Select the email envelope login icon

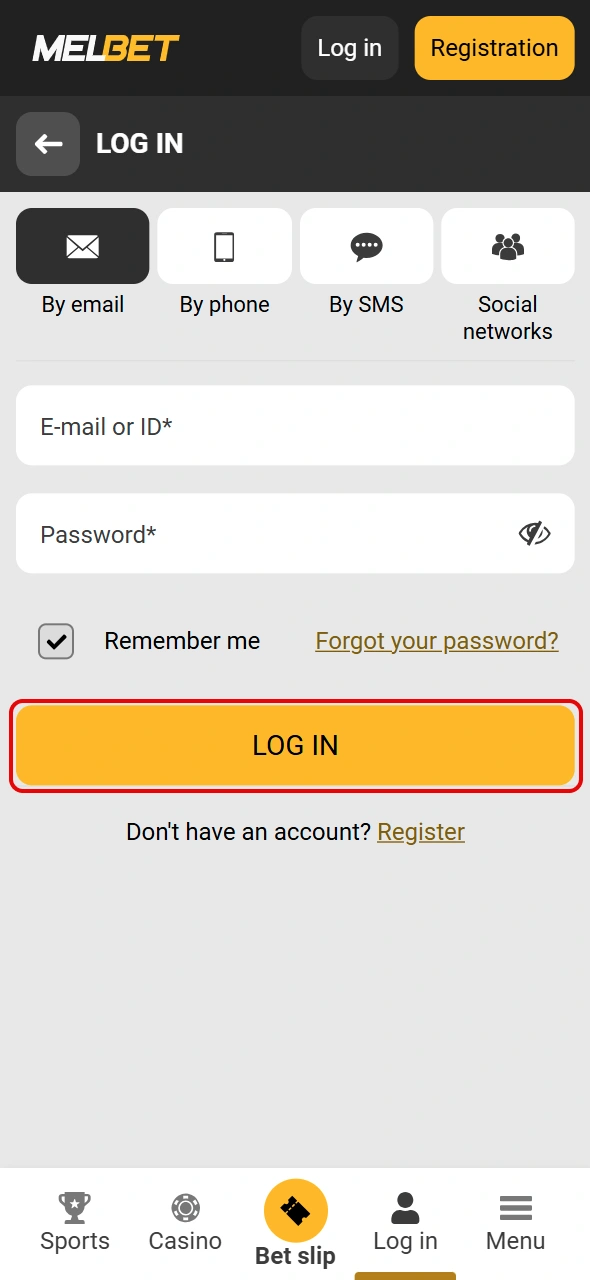[82, 246]
